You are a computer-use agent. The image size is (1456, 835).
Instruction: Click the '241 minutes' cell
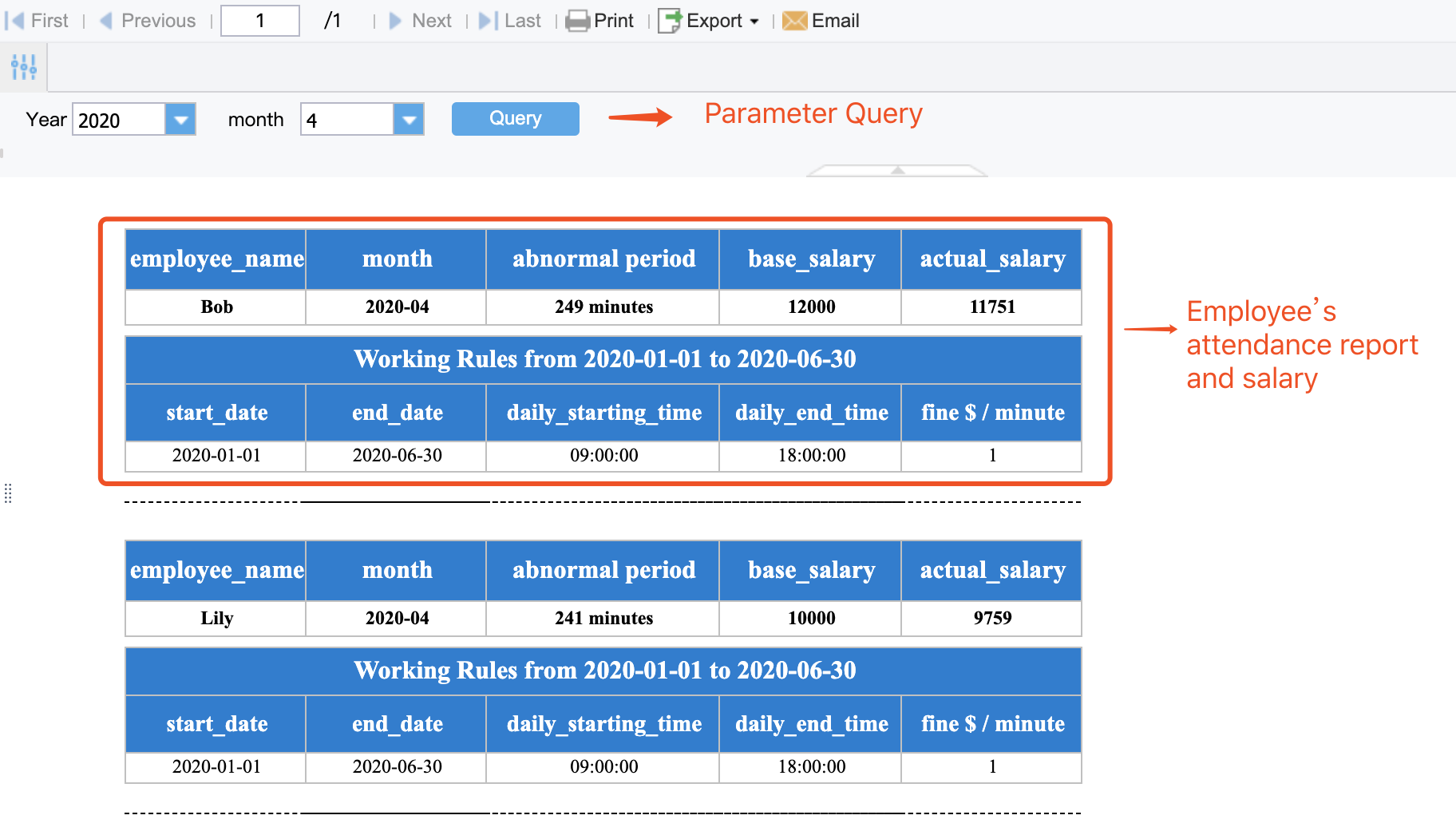603,618
